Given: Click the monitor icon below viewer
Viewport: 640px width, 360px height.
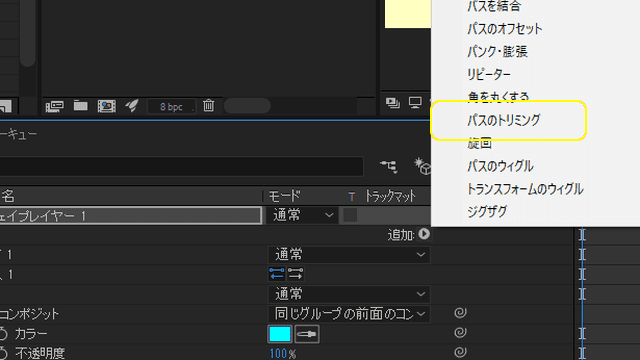Looking at the screenshot, I should (x=415, y=102).
